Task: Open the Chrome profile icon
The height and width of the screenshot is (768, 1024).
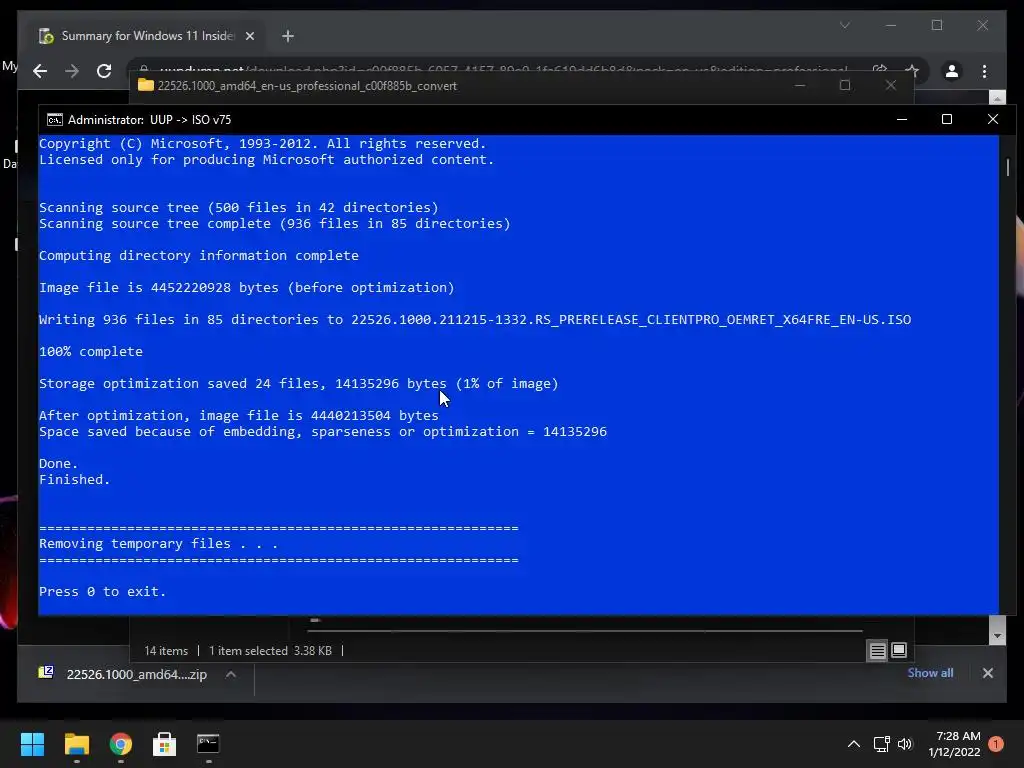Action: coord(952,71)
